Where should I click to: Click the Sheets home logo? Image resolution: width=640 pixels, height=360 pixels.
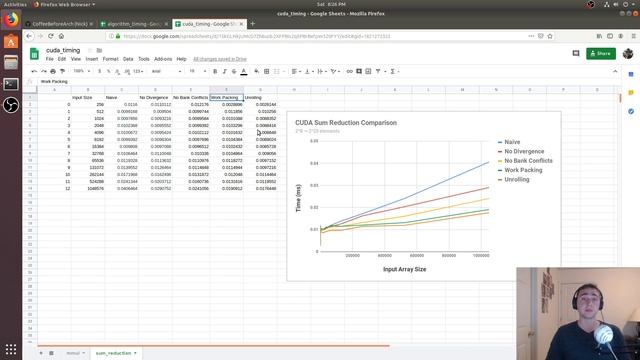click(x=34, y=54)
